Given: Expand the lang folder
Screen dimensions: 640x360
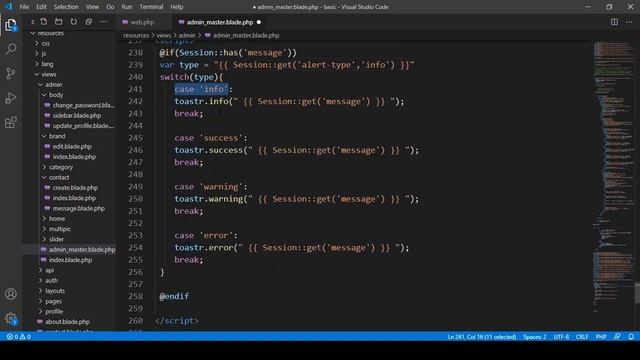Looking at the screenshot, I should [47, 64].
